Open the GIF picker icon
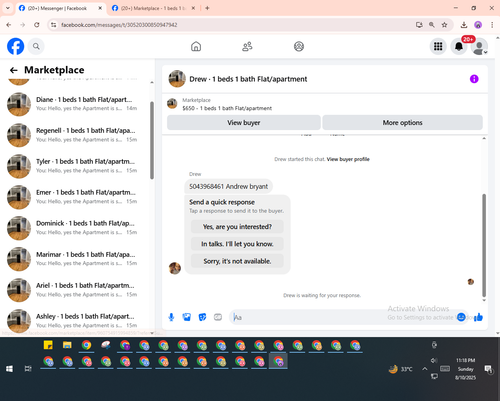 218,317
